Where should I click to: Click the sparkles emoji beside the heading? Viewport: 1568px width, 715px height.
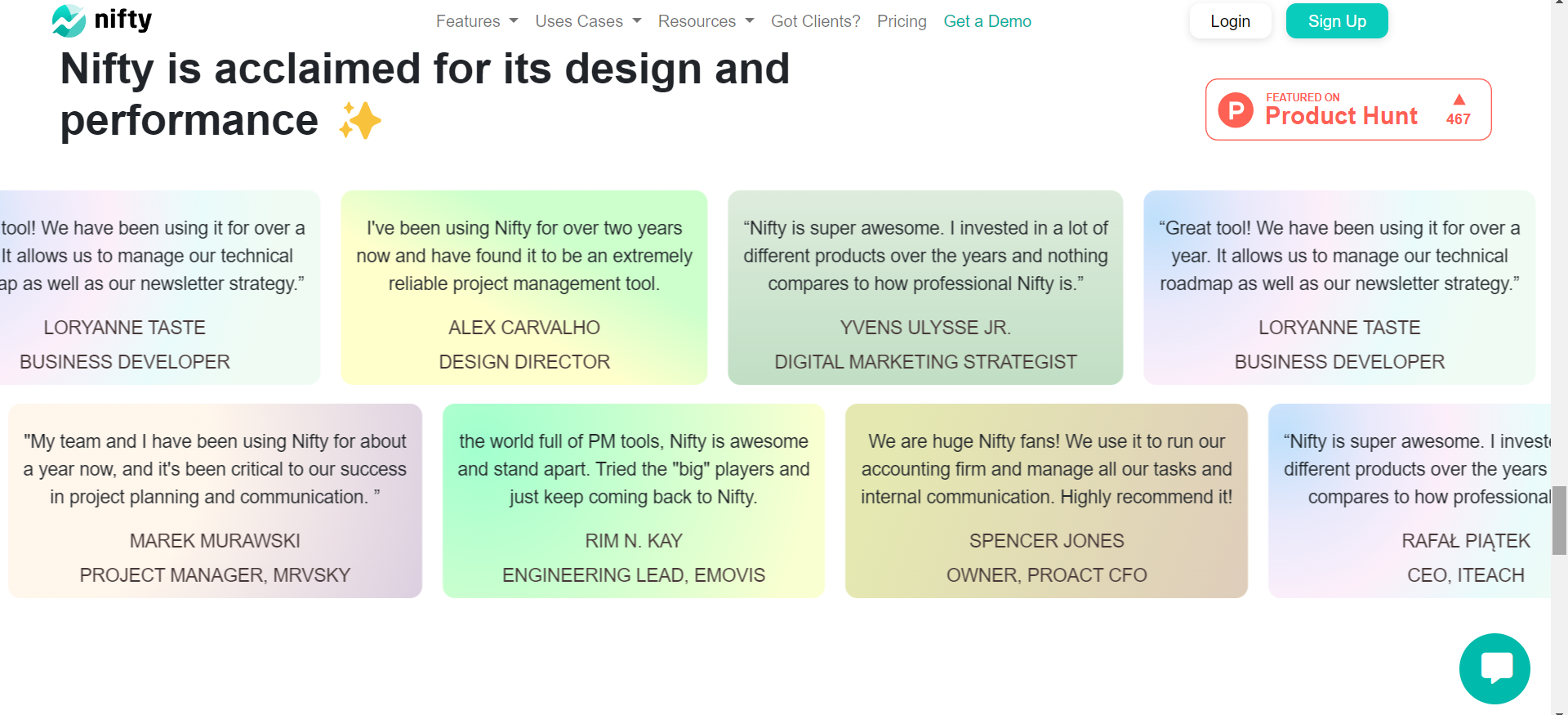coord(360,121)
